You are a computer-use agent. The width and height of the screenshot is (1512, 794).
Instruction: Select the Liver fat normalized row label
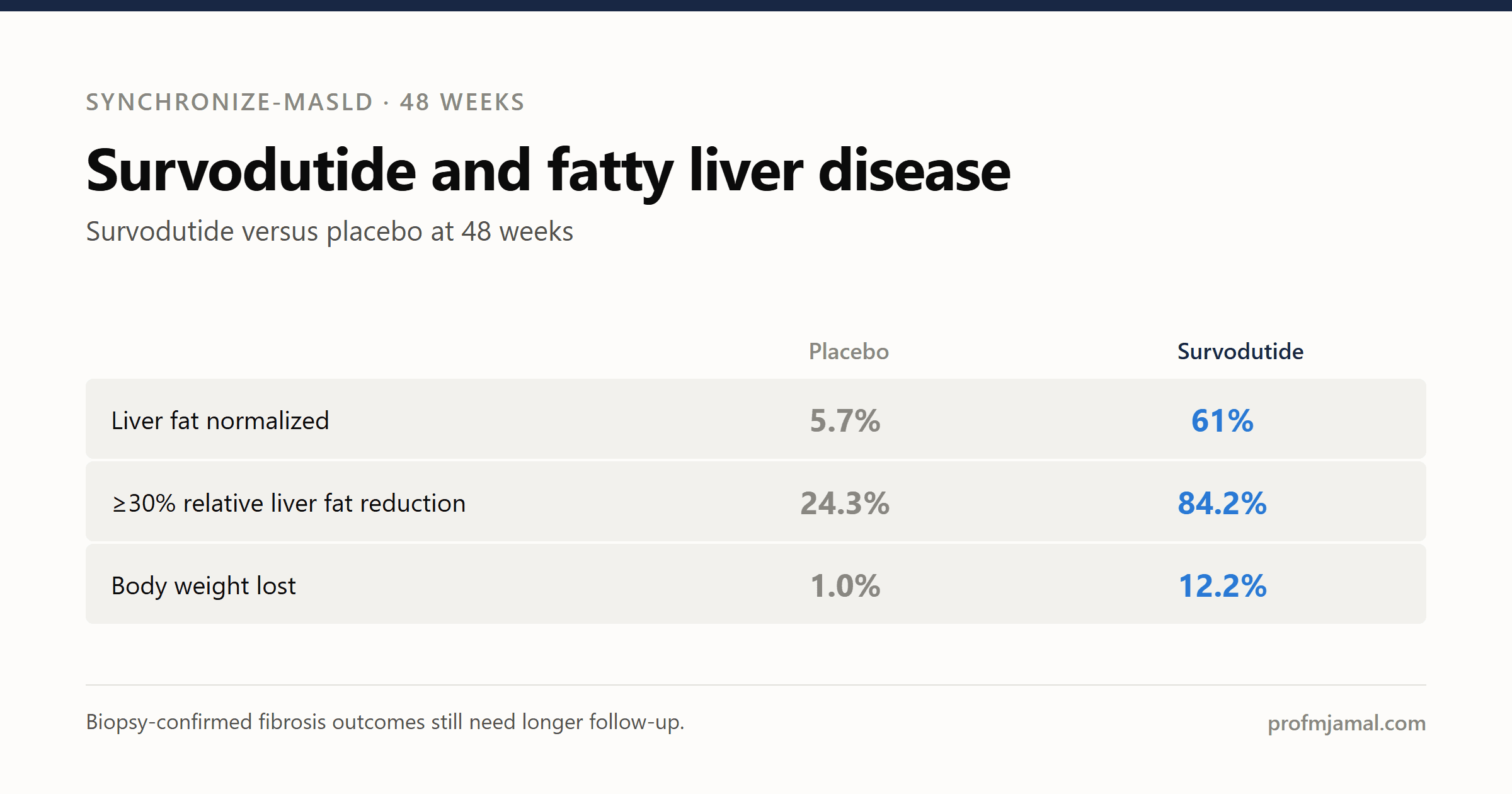(x=220, y=420)
